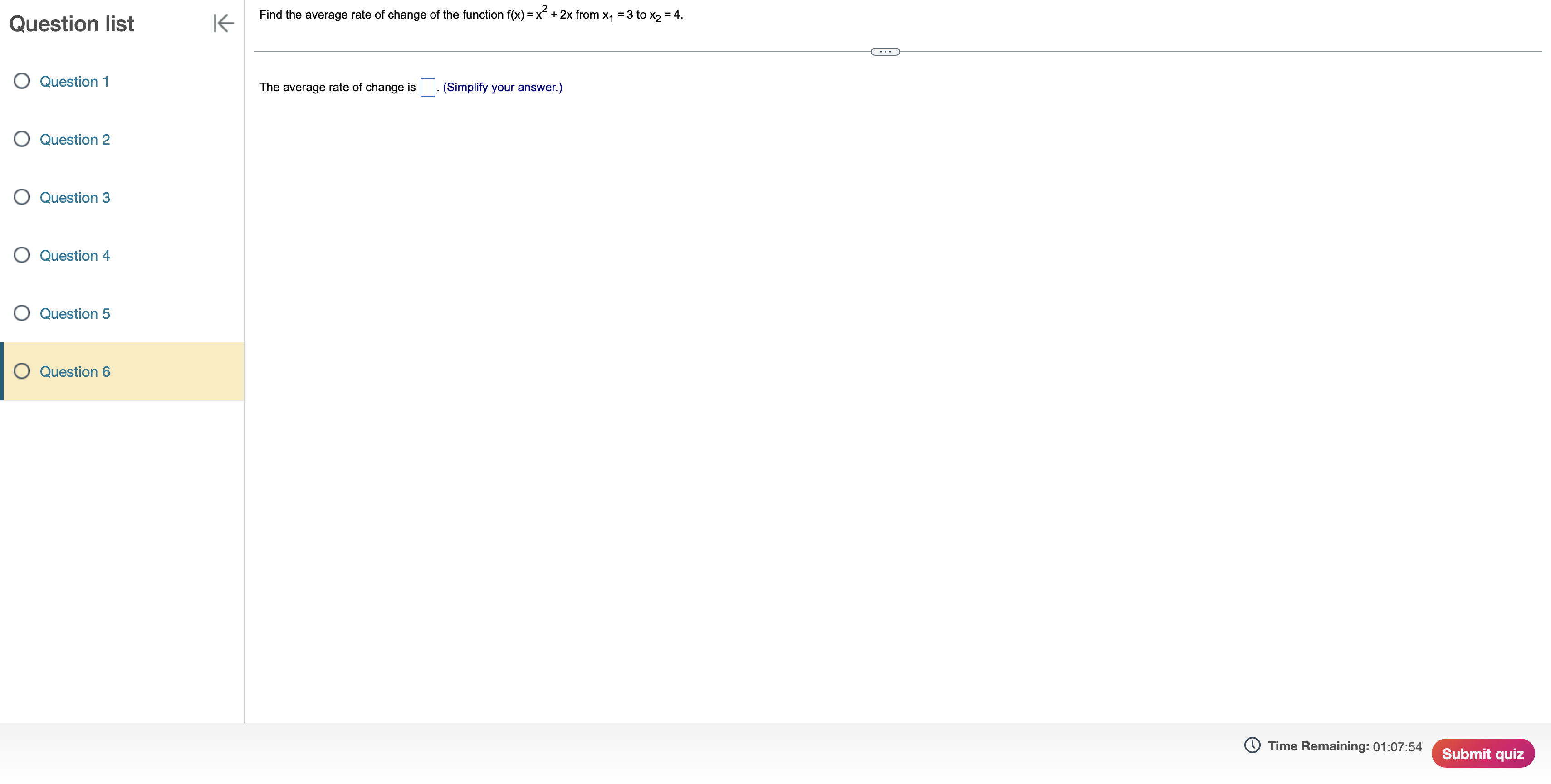Select Question 5 radio circle
This screenshot has height=784, width=1551.
click(22, 313)
